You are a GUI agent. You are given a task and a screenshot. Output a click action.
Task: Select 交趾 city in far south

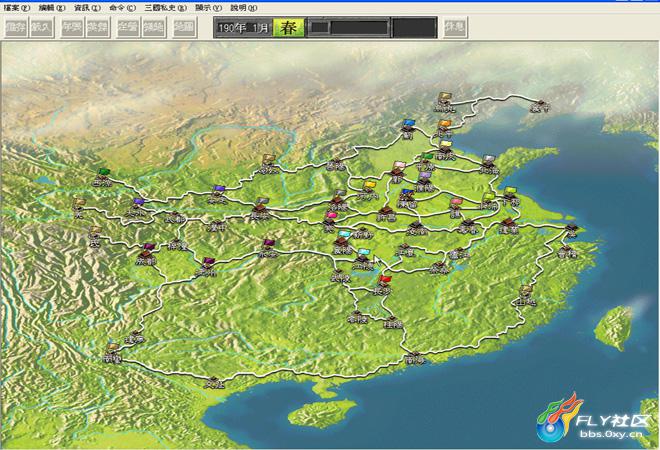[x=214, y=383]
